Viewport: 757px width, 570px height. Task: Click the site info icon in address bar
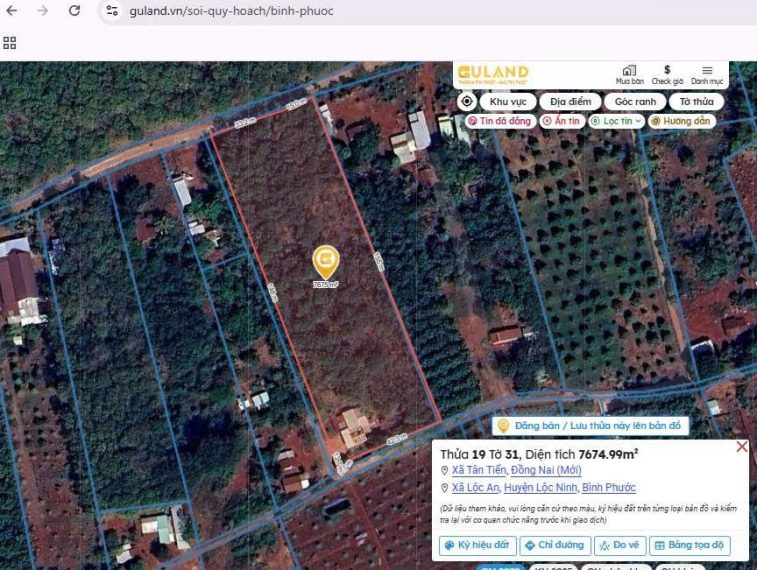pos(113,11)
